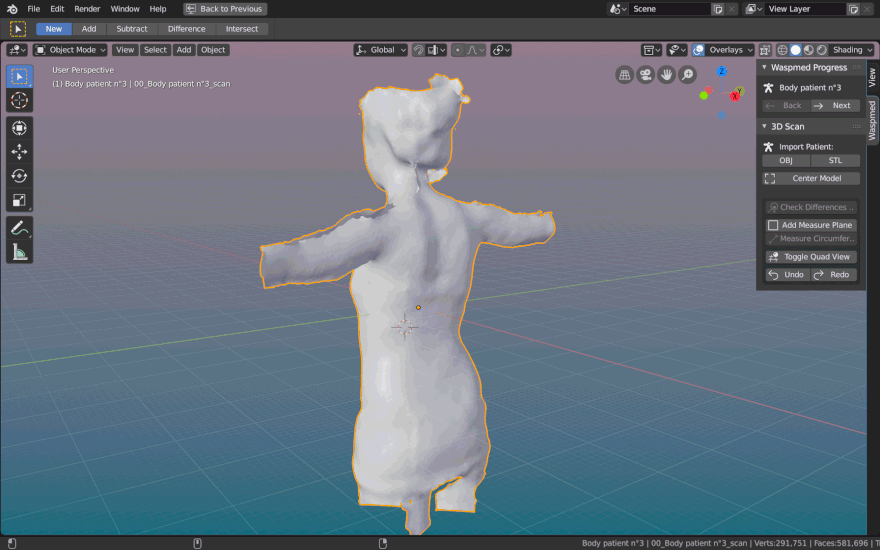Select the Transform tool
This screenshot has width=880, height=550.
tap(19, 129)
